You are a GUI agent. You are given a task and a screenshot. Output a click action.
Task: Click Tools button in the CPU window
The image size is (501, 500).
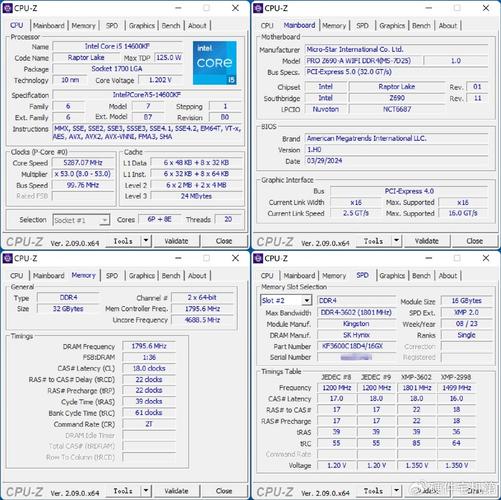pyautogui.click(x=123, y=241)
